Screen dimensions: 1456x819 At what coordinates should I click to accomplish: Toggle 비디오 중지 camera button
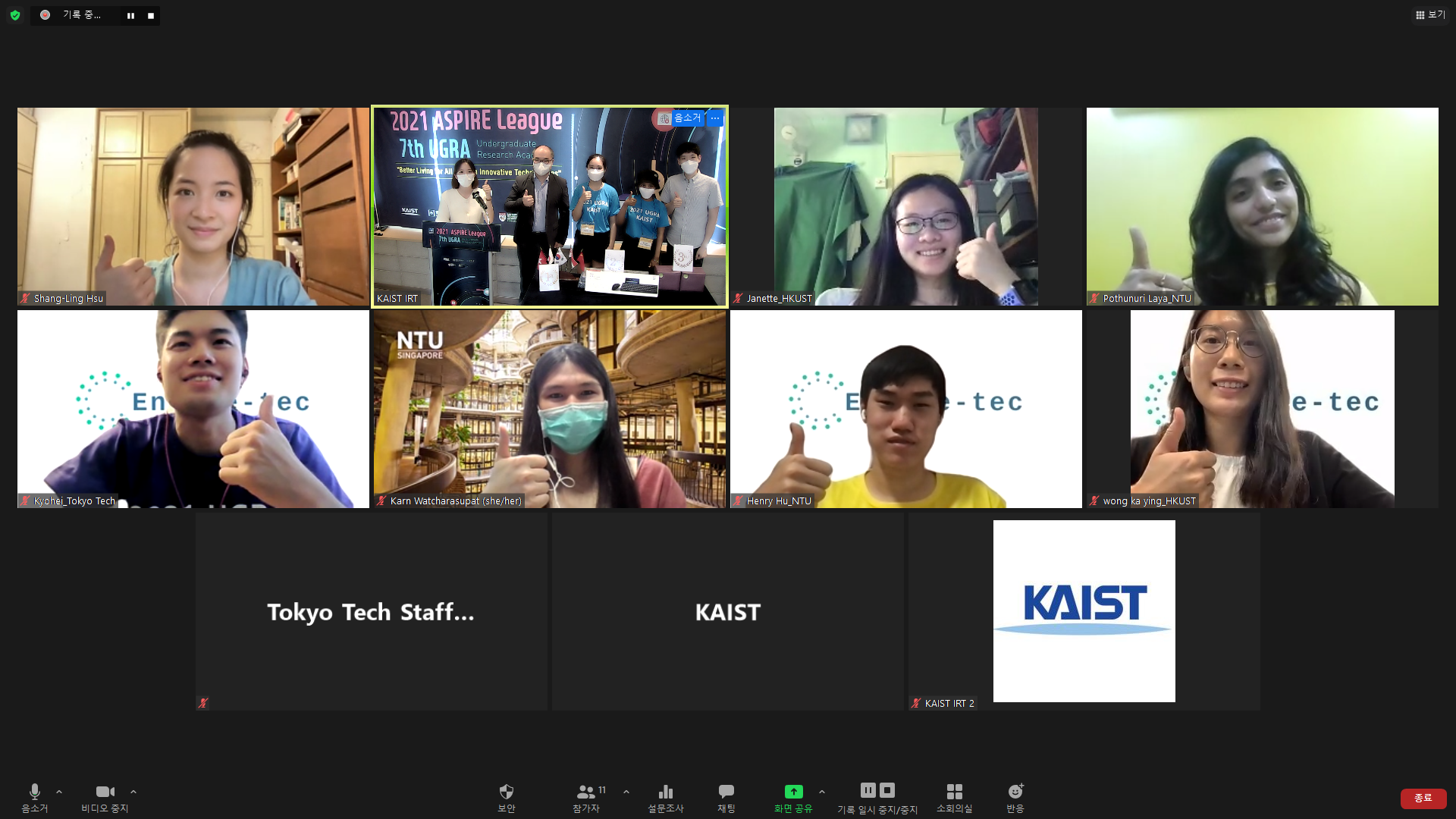pos(105,799)
